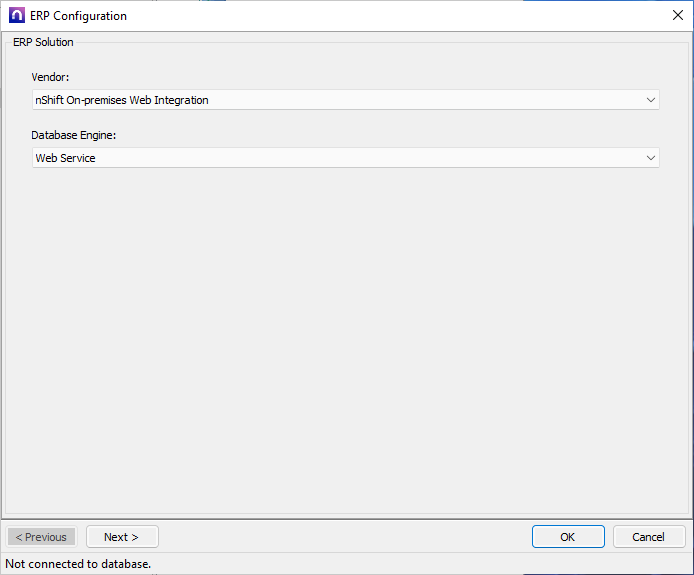Click the Vendor: label
Screen dimensions: 694x575
pos(51,77)
